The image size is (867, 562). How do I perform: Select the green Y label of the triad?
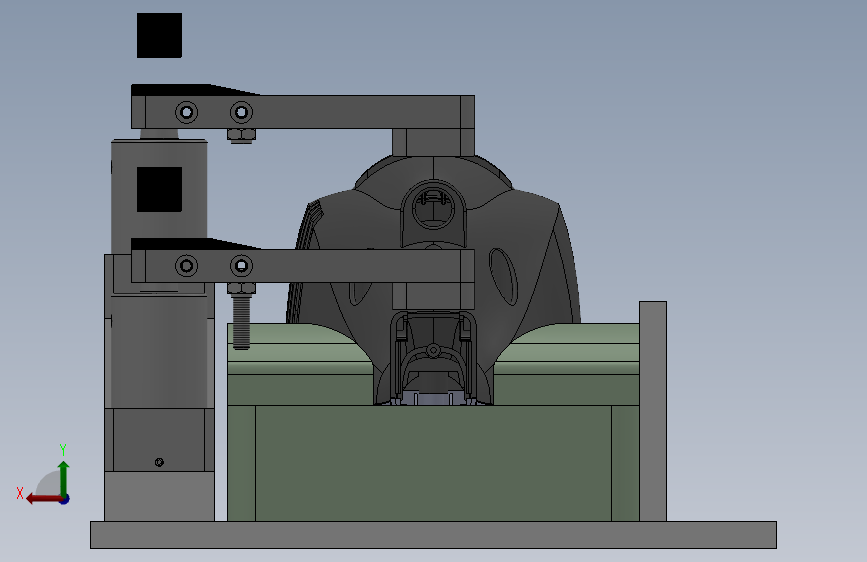[x=63, y=449]
